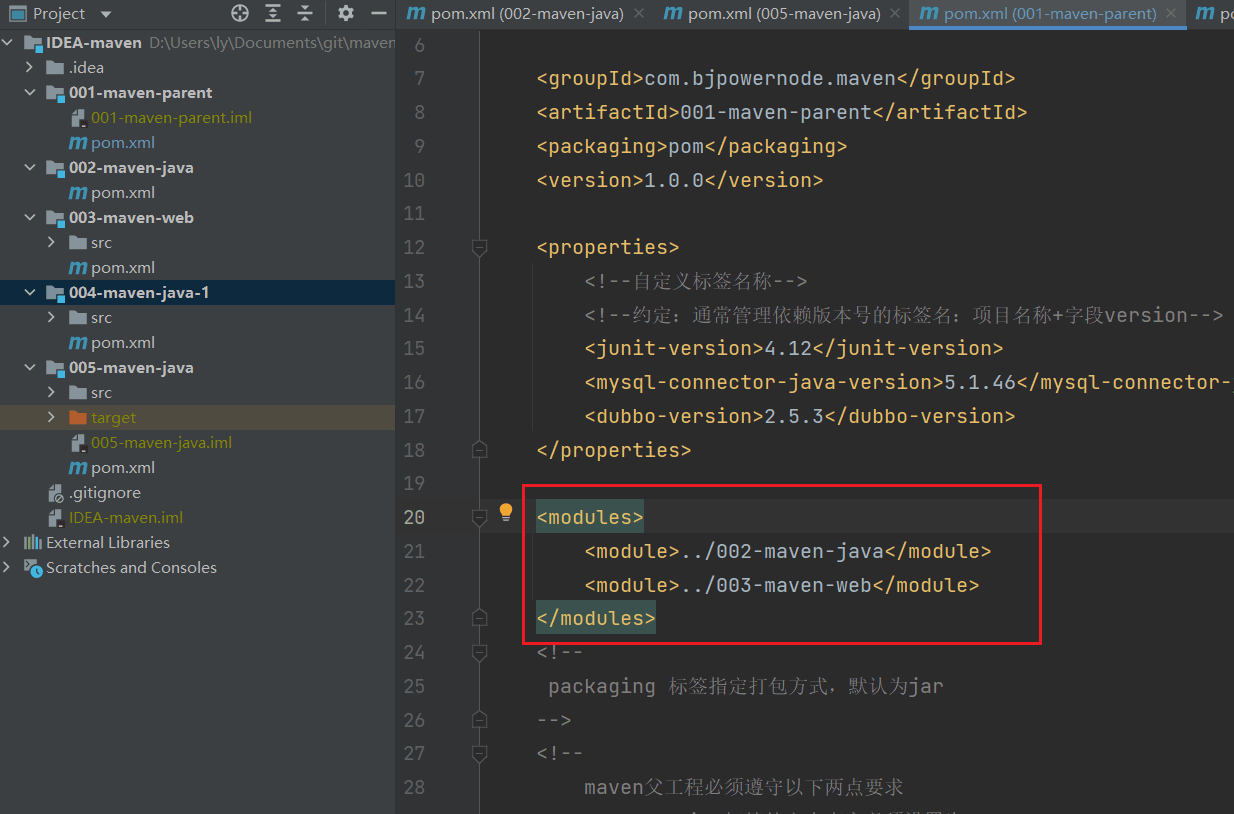Click module ../002-maven-java text
Viewport: 1234px width, 814px height.
point(788,551)
